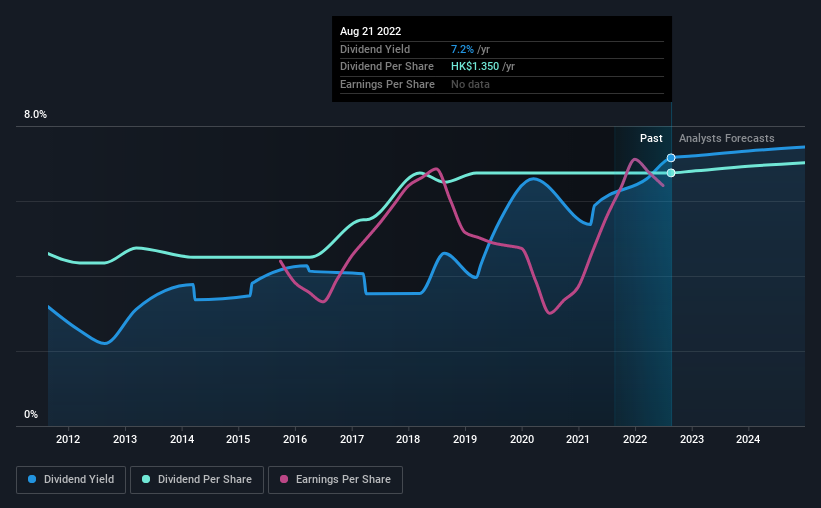Click the 2020 x-axis label
Image resolution: width=821 pixels, height=508 pixels.
coord(522,439)
